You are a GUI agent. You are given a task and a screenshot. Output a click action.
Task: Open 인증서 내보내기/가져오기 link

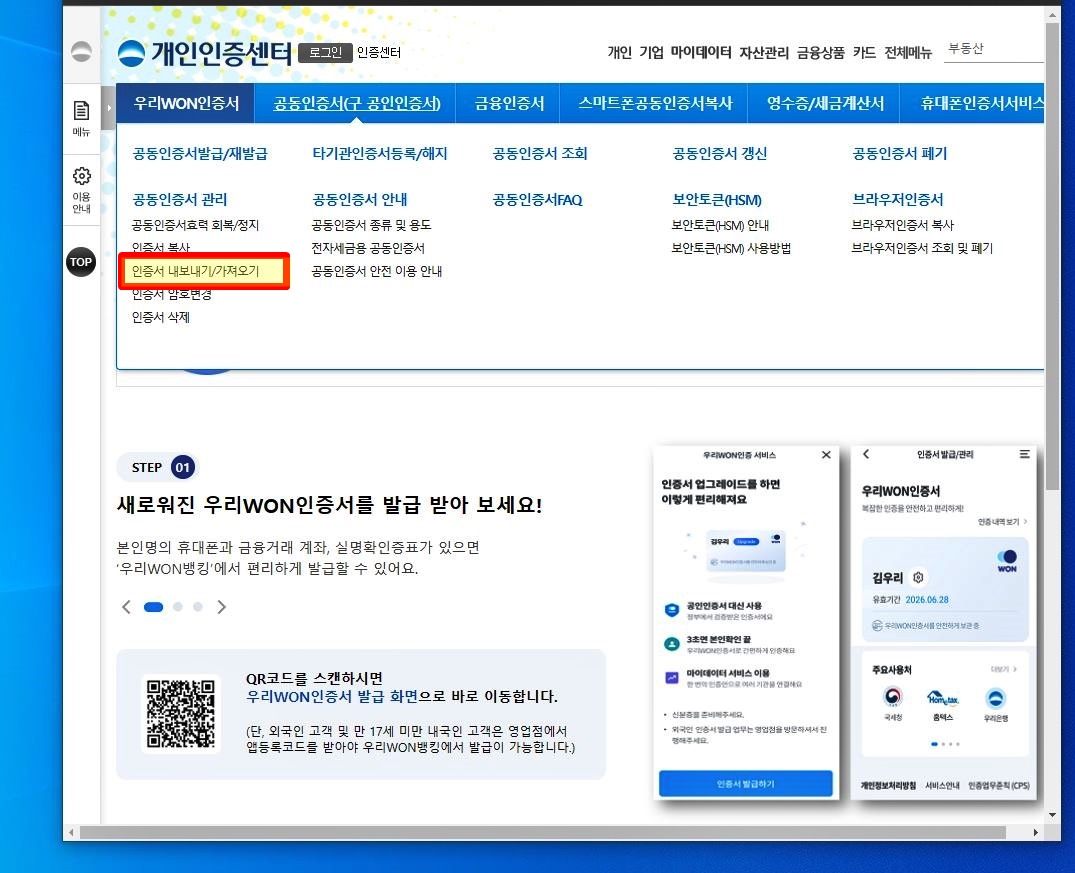(195, 271)
